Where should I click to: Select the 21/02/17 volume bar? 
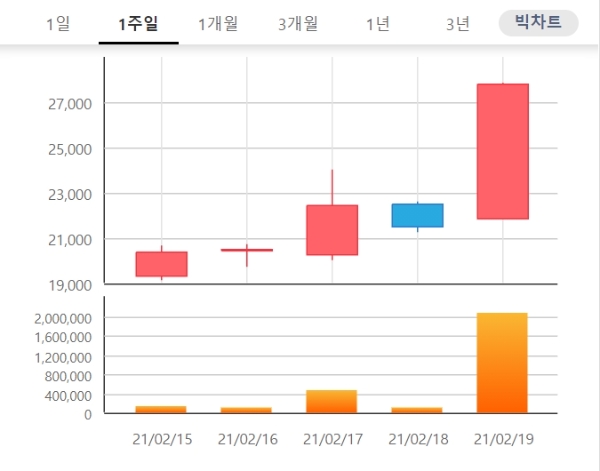coord(331,402)
